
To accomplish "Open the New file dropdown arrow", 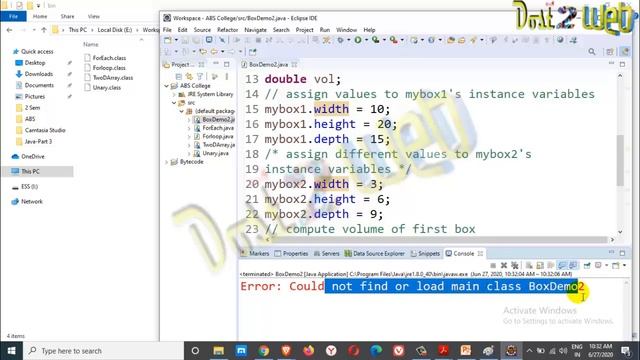I will click(x=176, y=40).
